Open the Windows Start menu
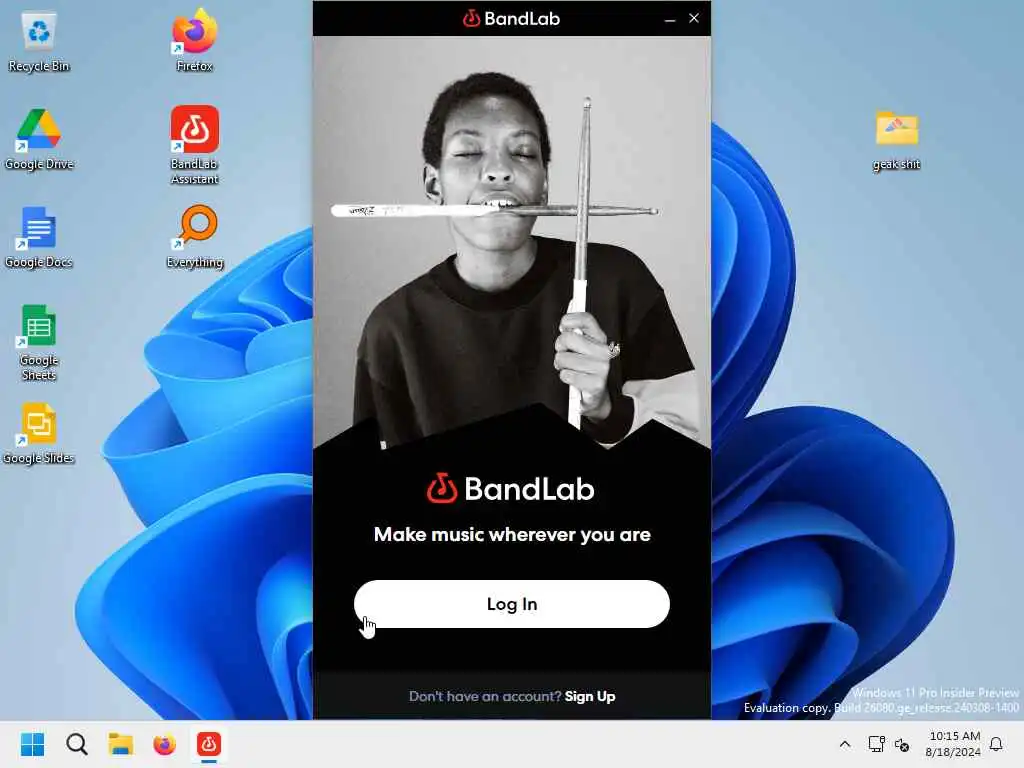The image size is (1024, 768). coord(32,744)
